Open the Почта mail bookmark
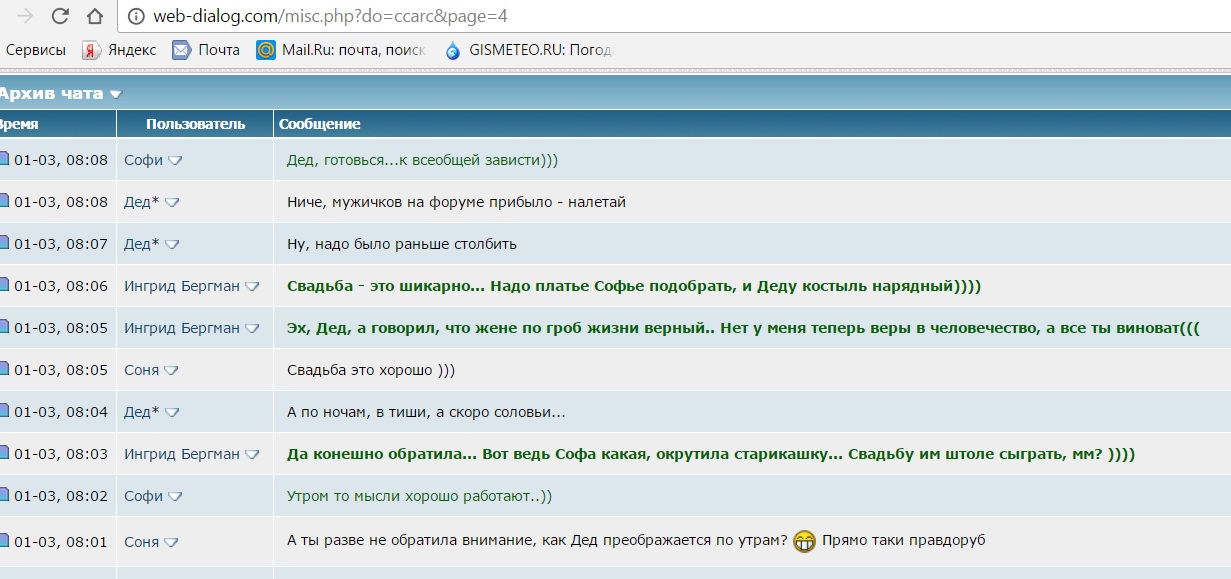This screenshot has width=1231, height=579. (206, 50)
